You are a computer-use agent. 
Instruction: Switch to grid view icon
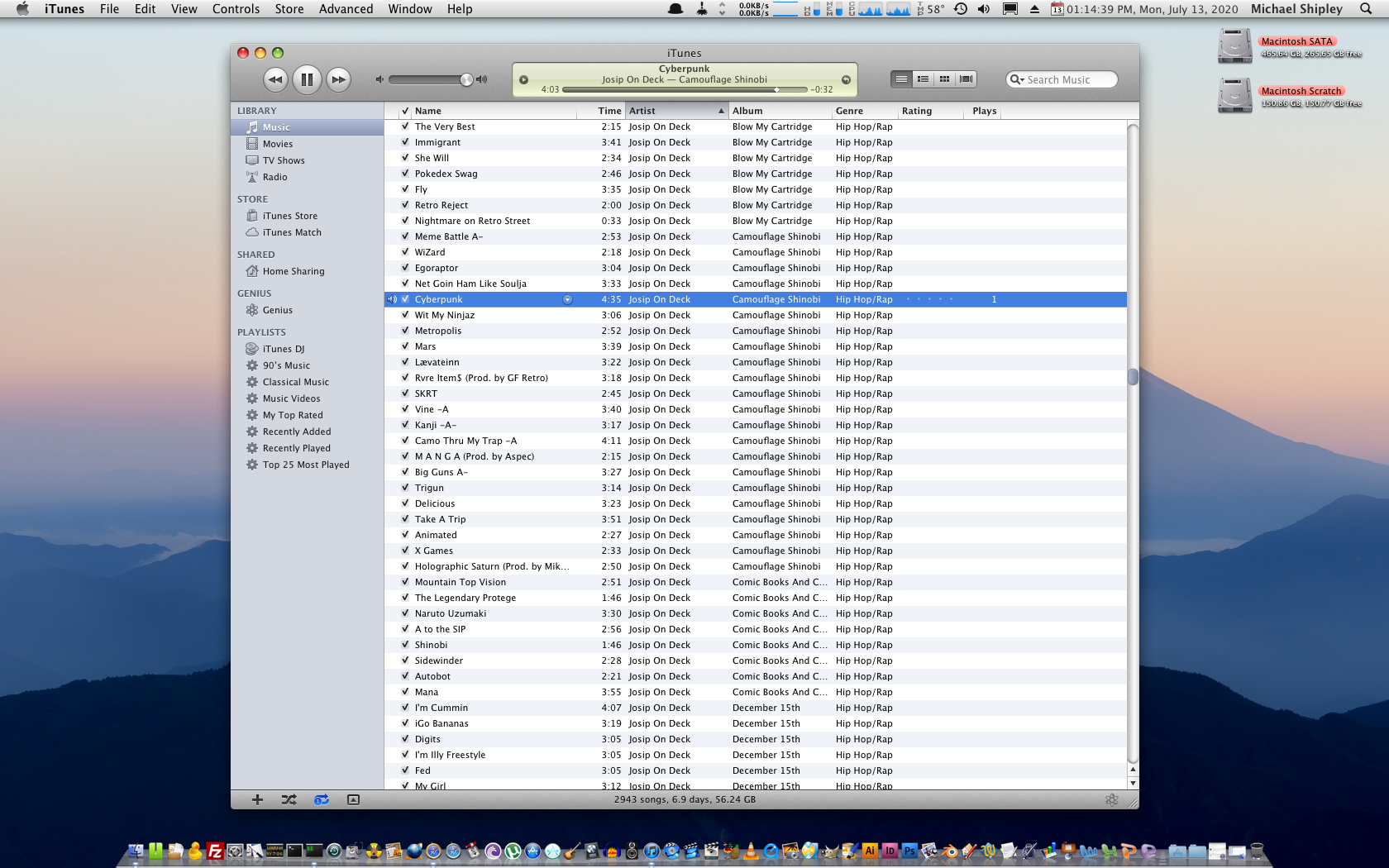tap(944, 79)
